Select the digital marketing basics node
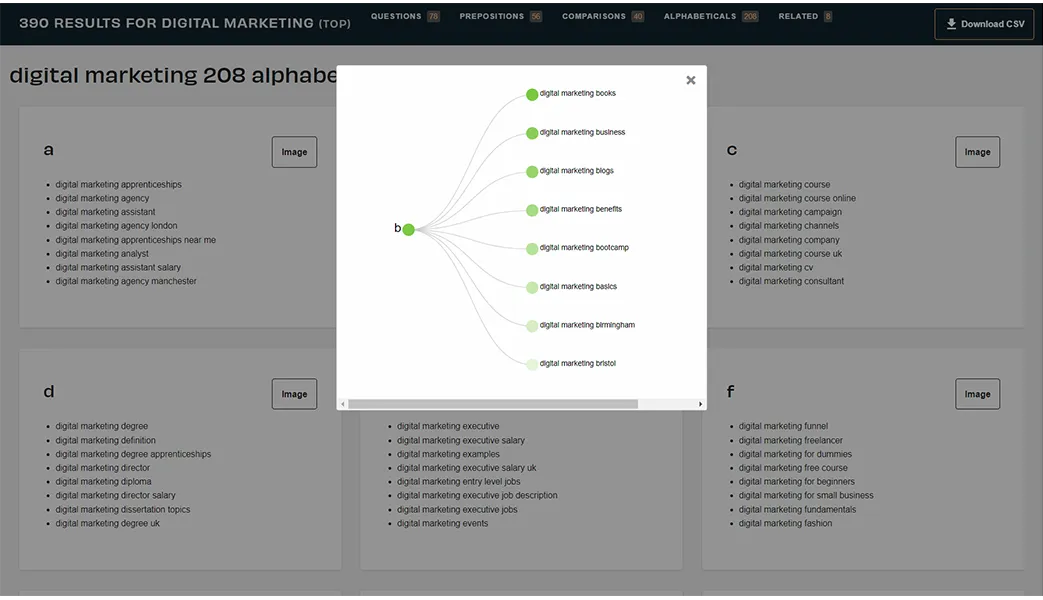The height and width of the screenshot is (600, 1043). (x=532, y=287)
